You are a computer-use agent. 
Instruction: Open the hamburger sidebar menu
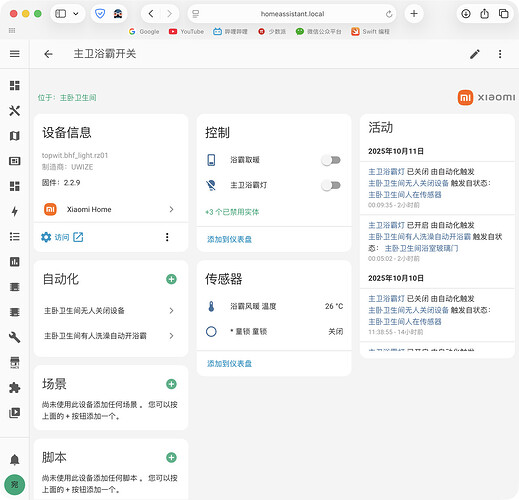(x=14, y=54)
